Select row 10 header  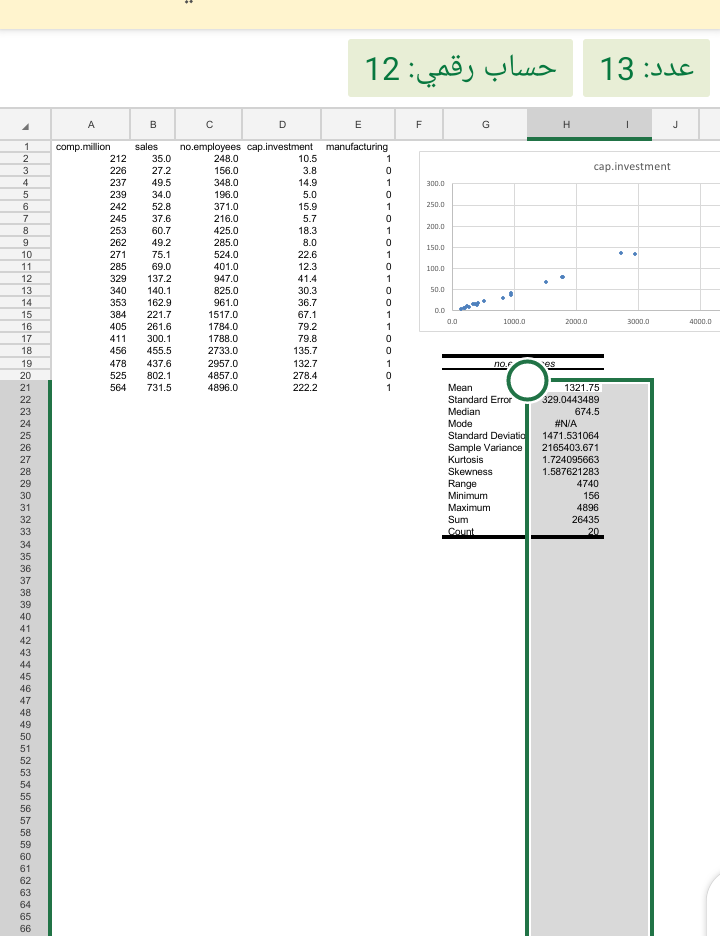click(x=26, y=254)
